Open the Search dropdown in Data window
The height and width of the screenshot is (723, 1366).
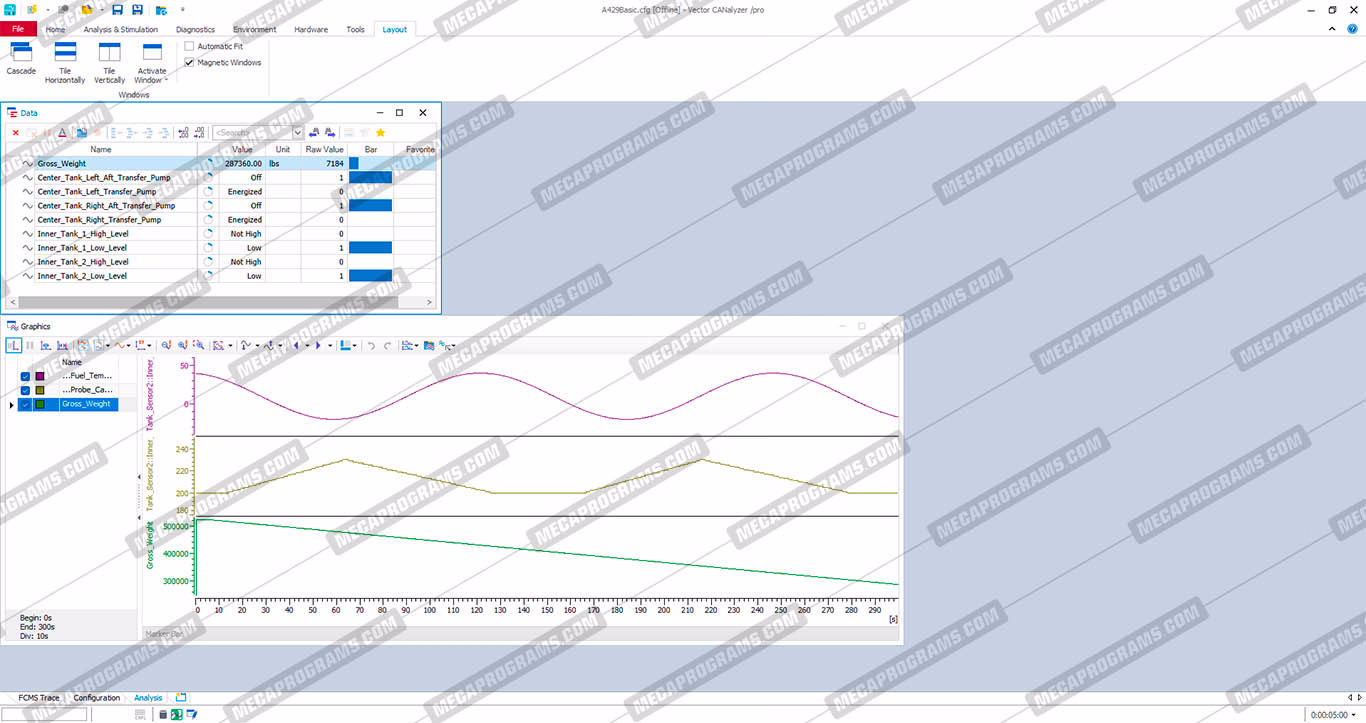pos(298,132)
